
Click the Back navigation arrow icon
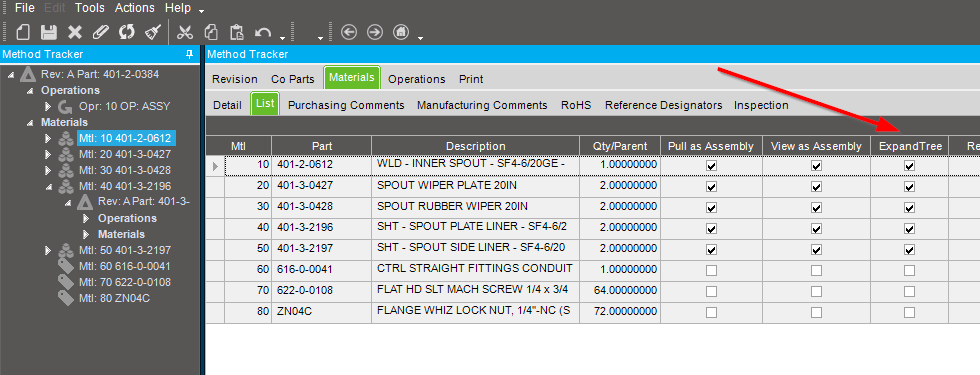coord(349,32)
